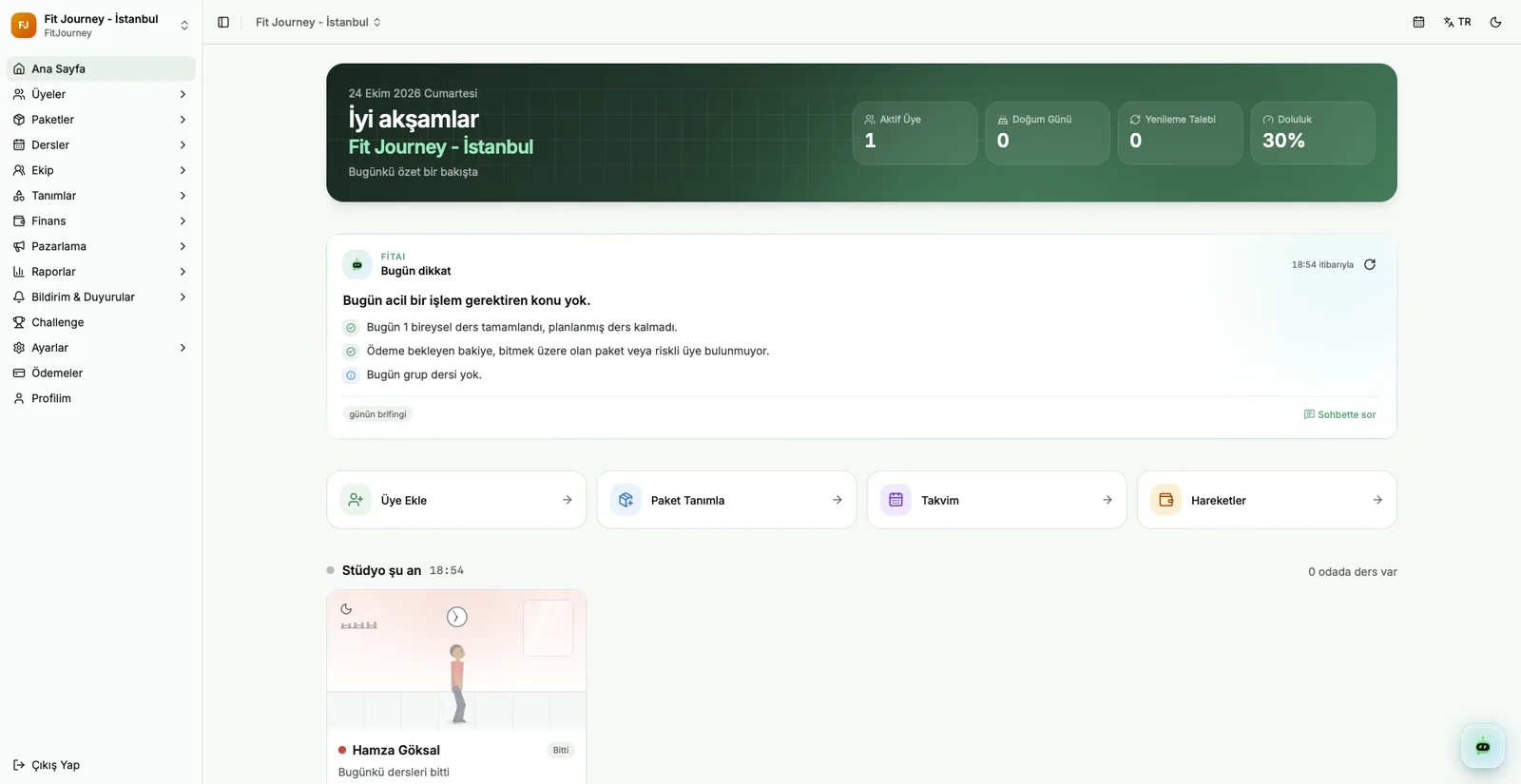Click the Sohbette sor link

coord(1339,414)
